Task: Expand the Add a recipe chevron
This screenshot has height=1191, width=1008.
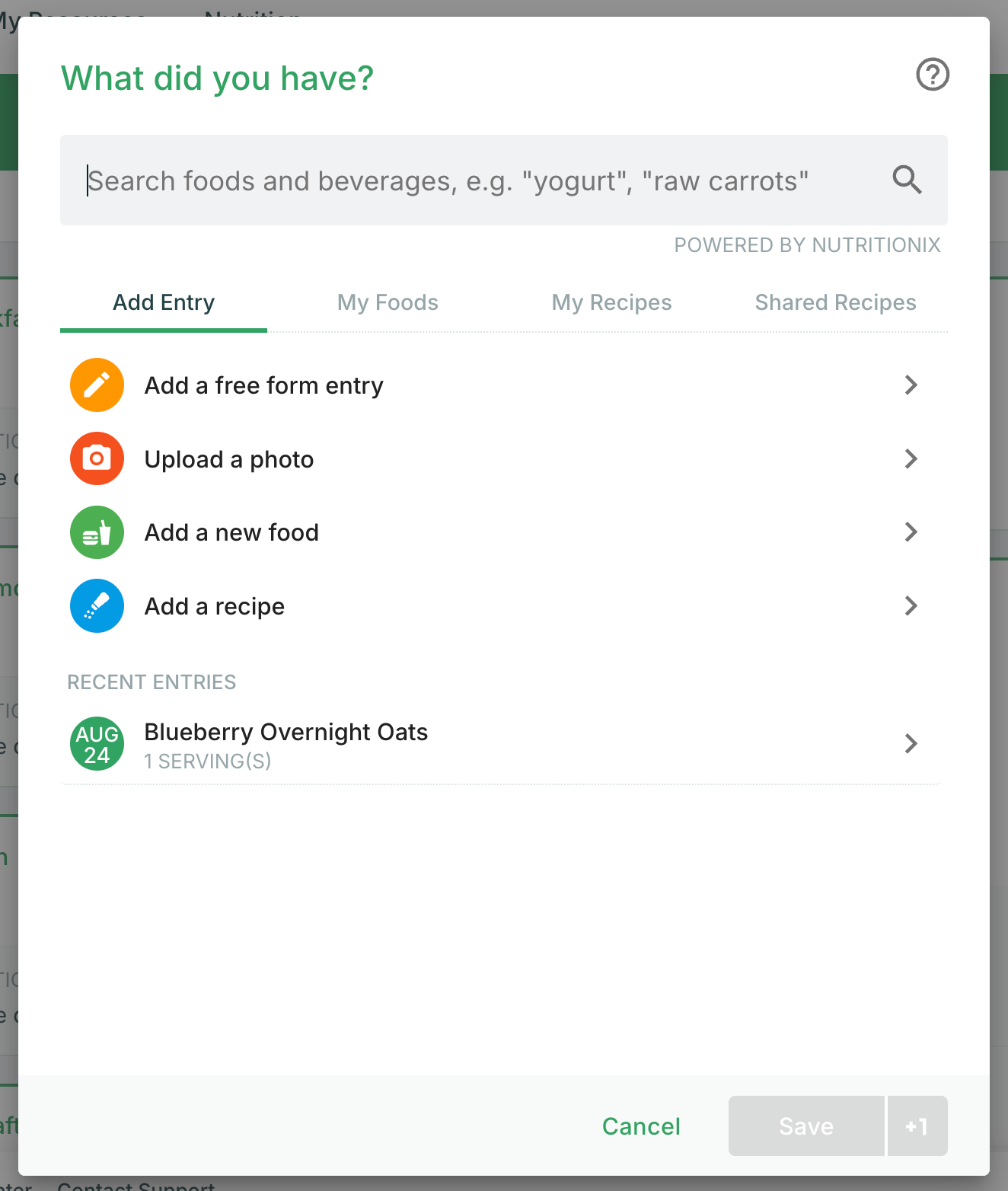Action: (x=911, y=606)
